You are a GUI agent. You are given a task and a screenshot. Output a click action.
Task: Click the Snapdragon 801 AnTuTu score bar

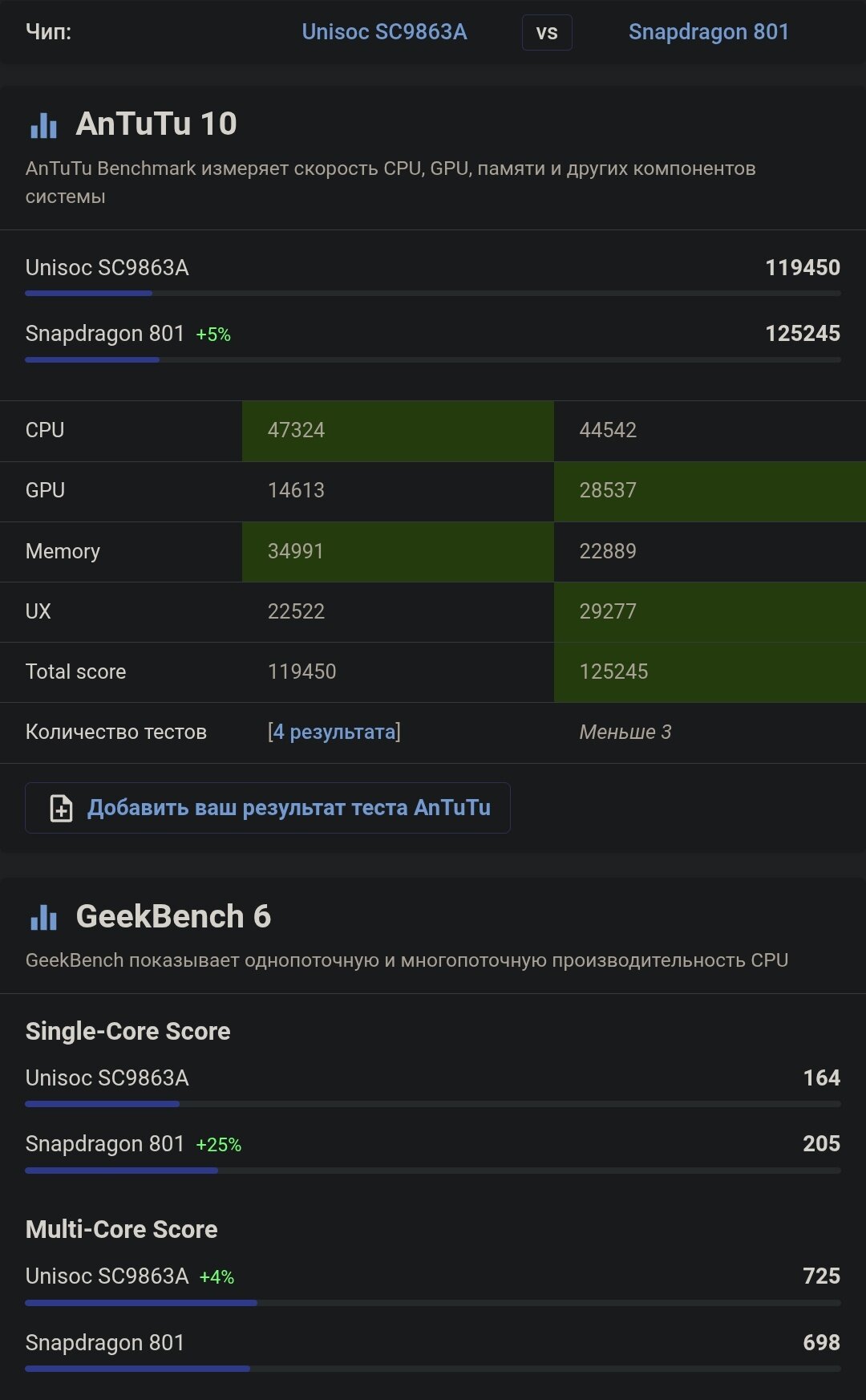pos(92,359)
